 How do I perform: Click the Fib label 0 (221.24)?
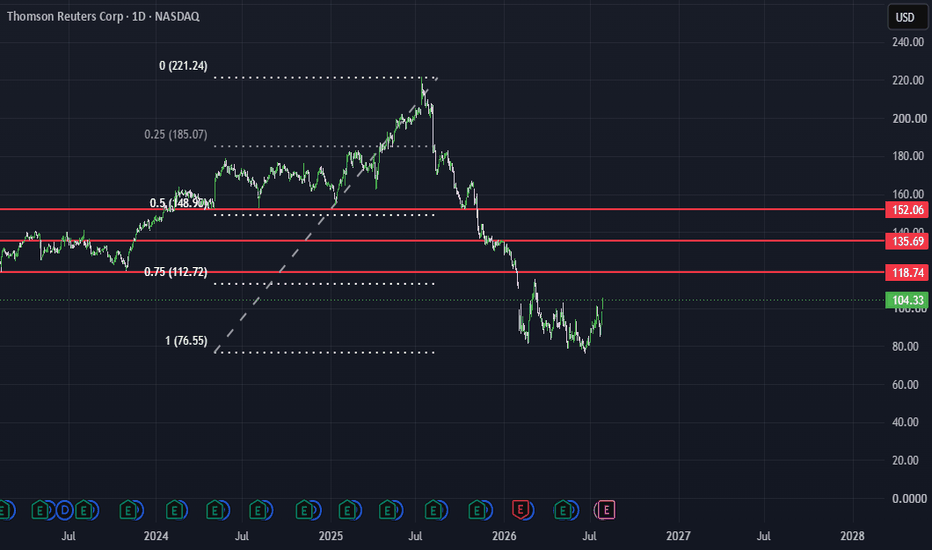183,66
